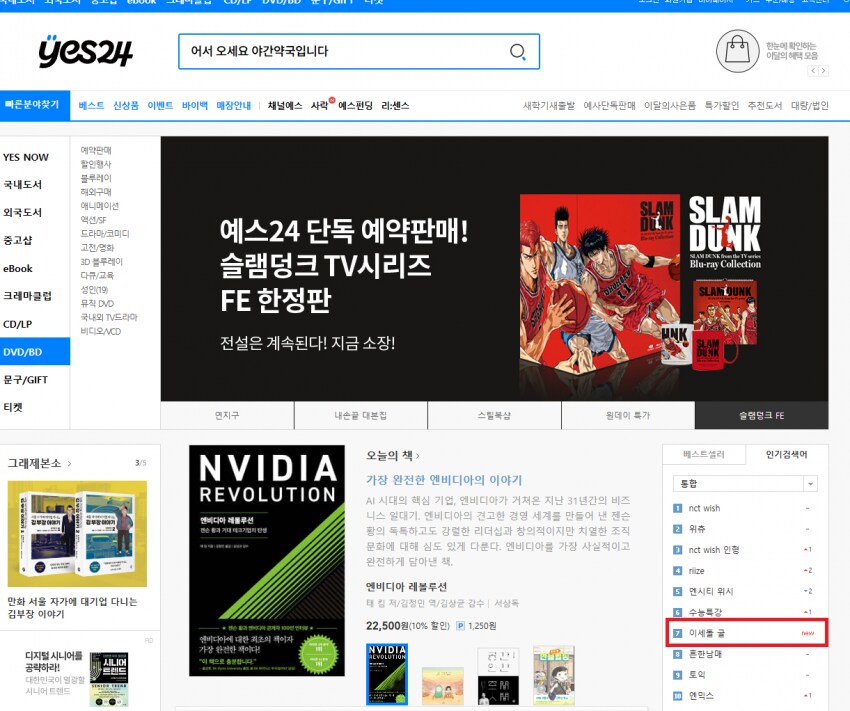Open 드라마/코미디 subcategory
Viewport: 850px width, 711px height.
(x=105, y=234)
